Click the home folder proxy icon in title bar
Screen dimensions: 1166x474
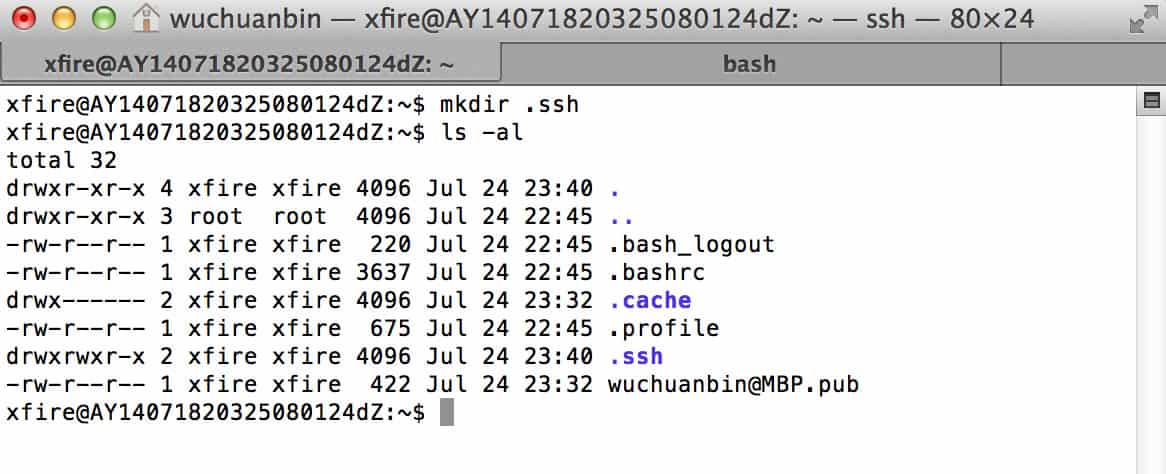tap(145, 18)
